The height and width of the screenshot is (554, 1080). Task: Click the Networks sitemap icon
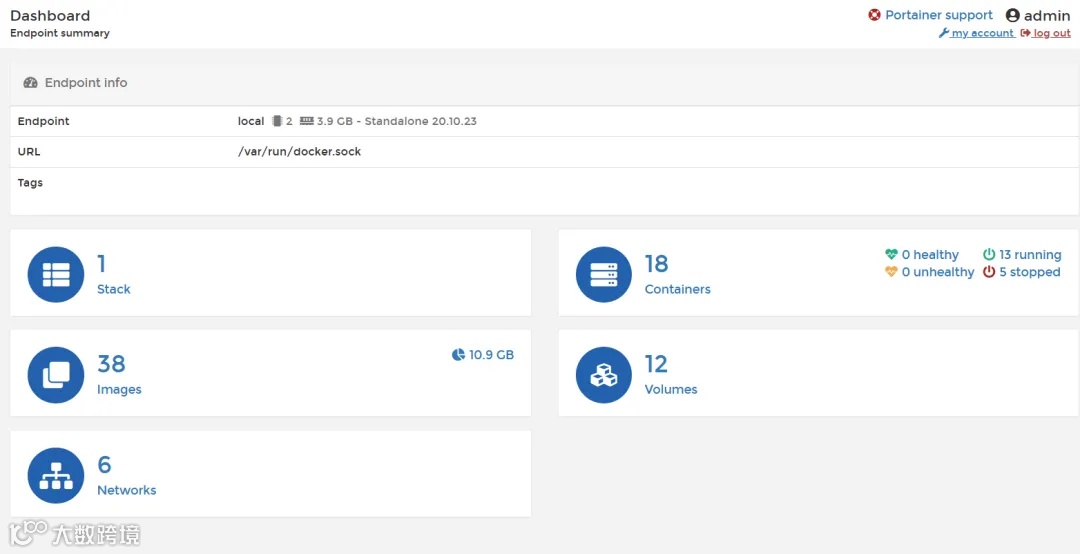pyautogui.click(x=56, y=475)
